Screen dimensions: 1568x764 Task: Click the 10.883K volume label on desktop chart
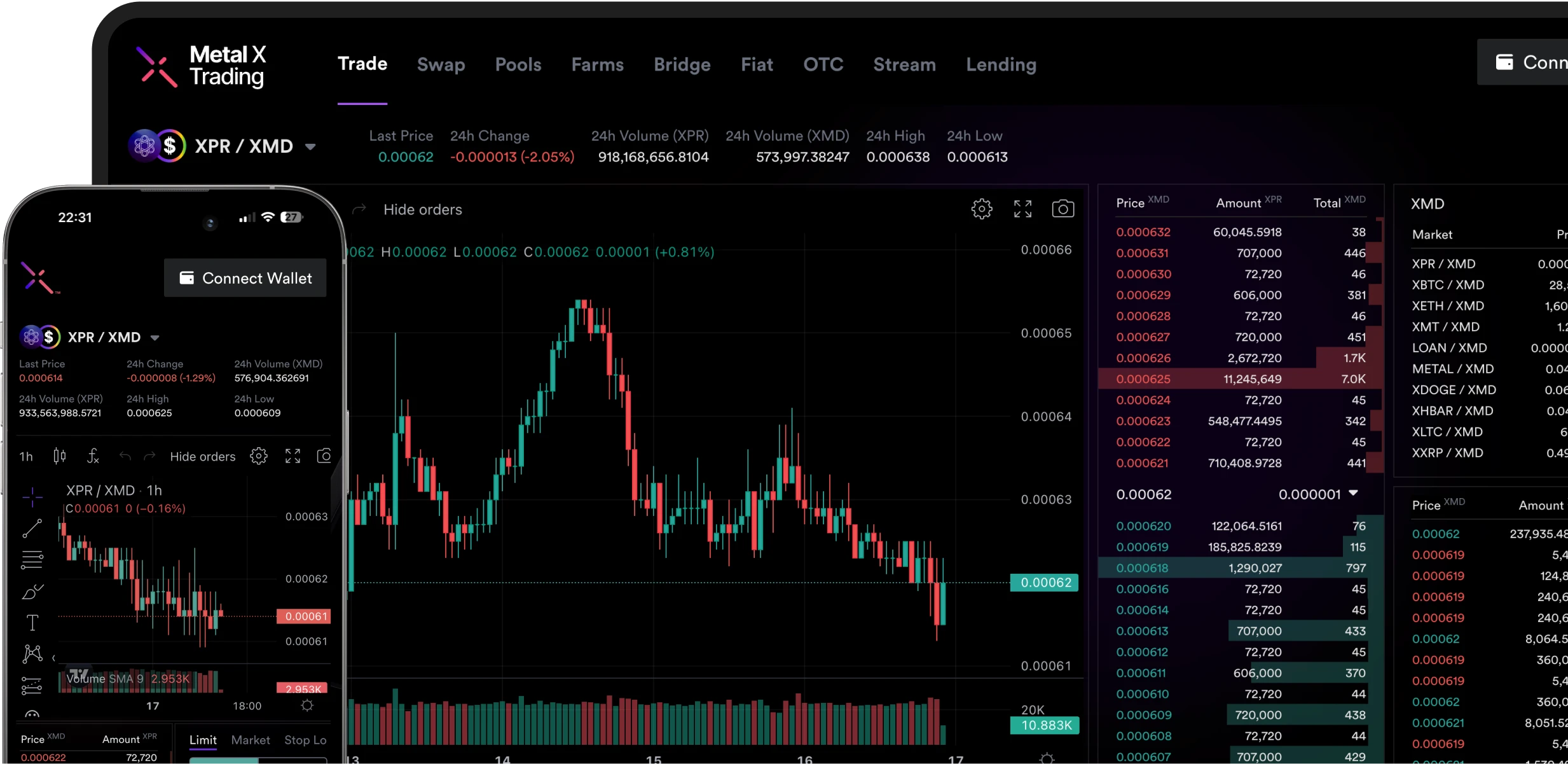[1045, 725]
